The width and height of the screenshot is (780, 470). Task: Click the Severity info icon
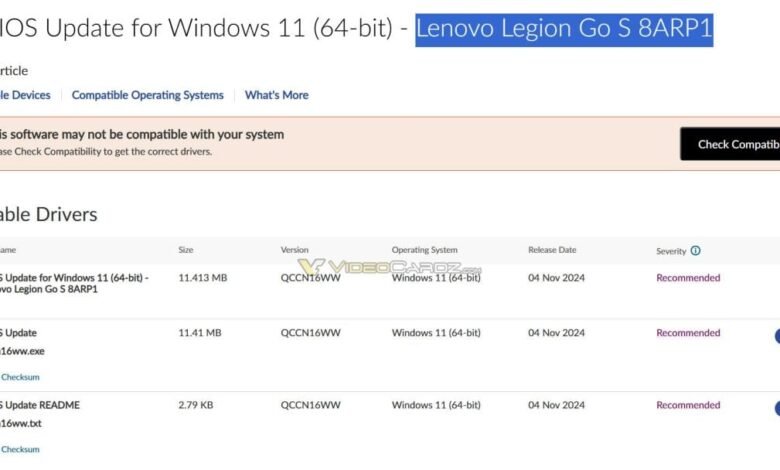[x=695, y=251]
